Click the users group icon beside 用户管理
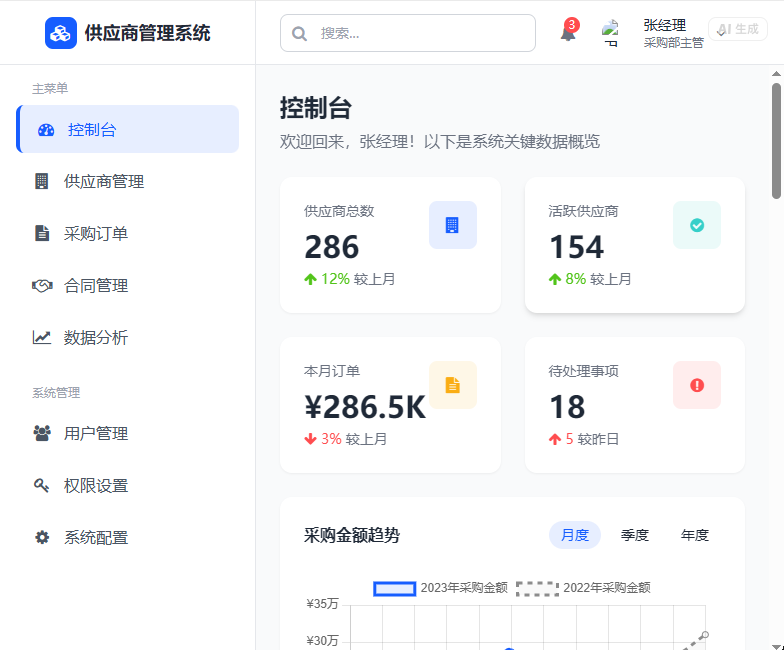The height and width of the screenshot is (650, 784). tap(42, 433)
